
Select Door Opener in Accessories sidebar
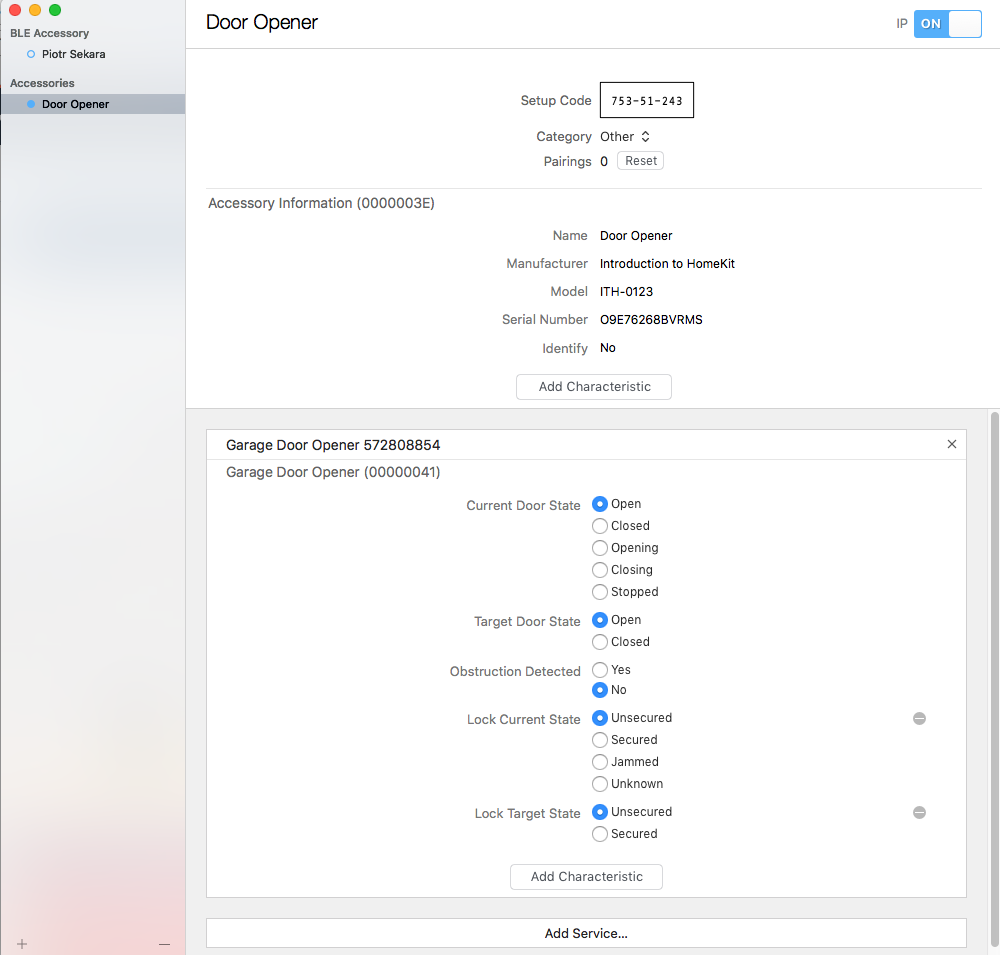click(76, 104)
